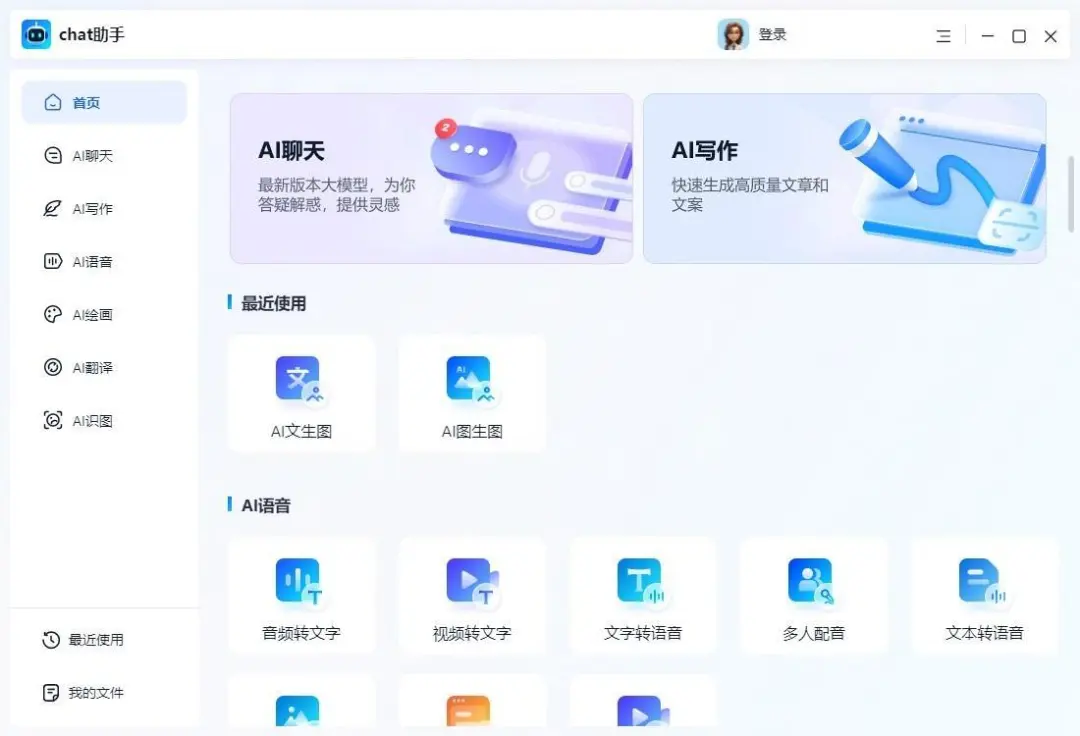The image size is (1080, 736).
Task: Open AI识图 in the sidebar menu
Action: [92, 421]
